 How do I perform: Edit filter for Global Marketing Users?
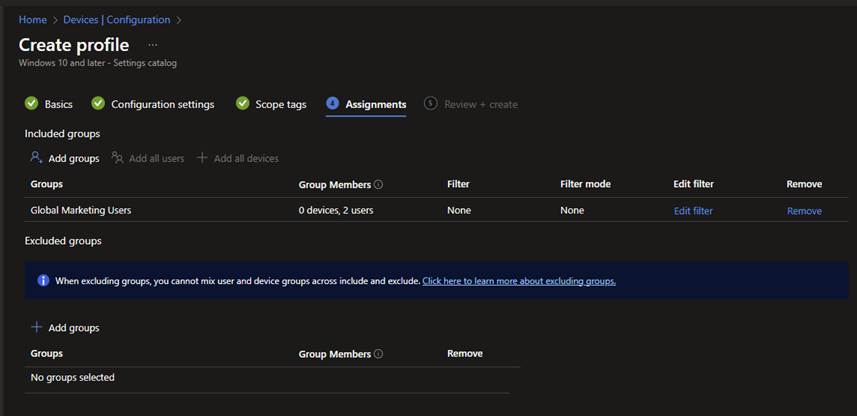(x=693, y=211)
